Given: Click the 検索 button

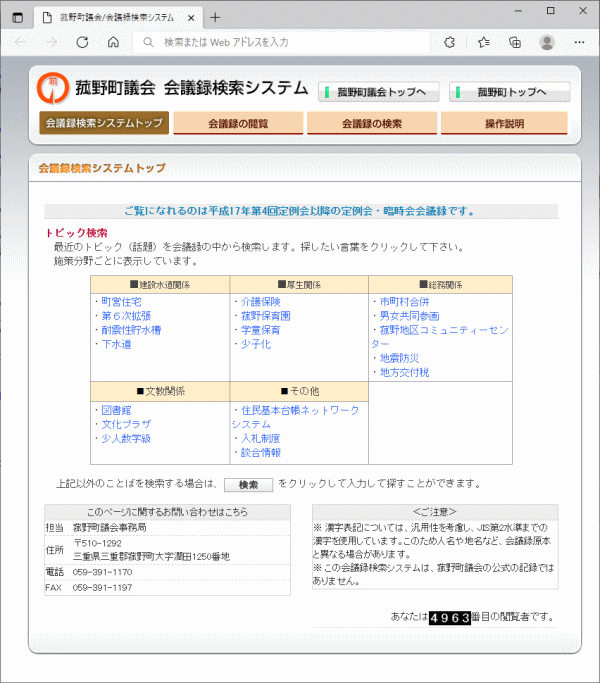Looking at the screenshot, I should [248, 485].
